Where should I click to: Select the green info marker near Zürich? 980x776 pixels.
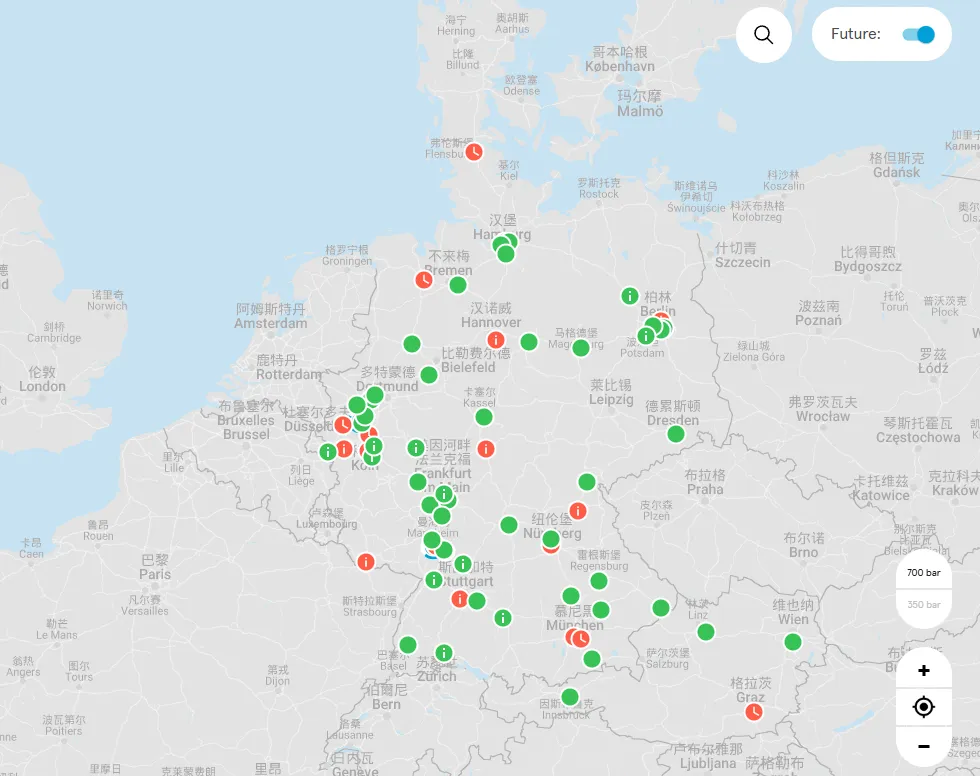[x=444, y=653]
